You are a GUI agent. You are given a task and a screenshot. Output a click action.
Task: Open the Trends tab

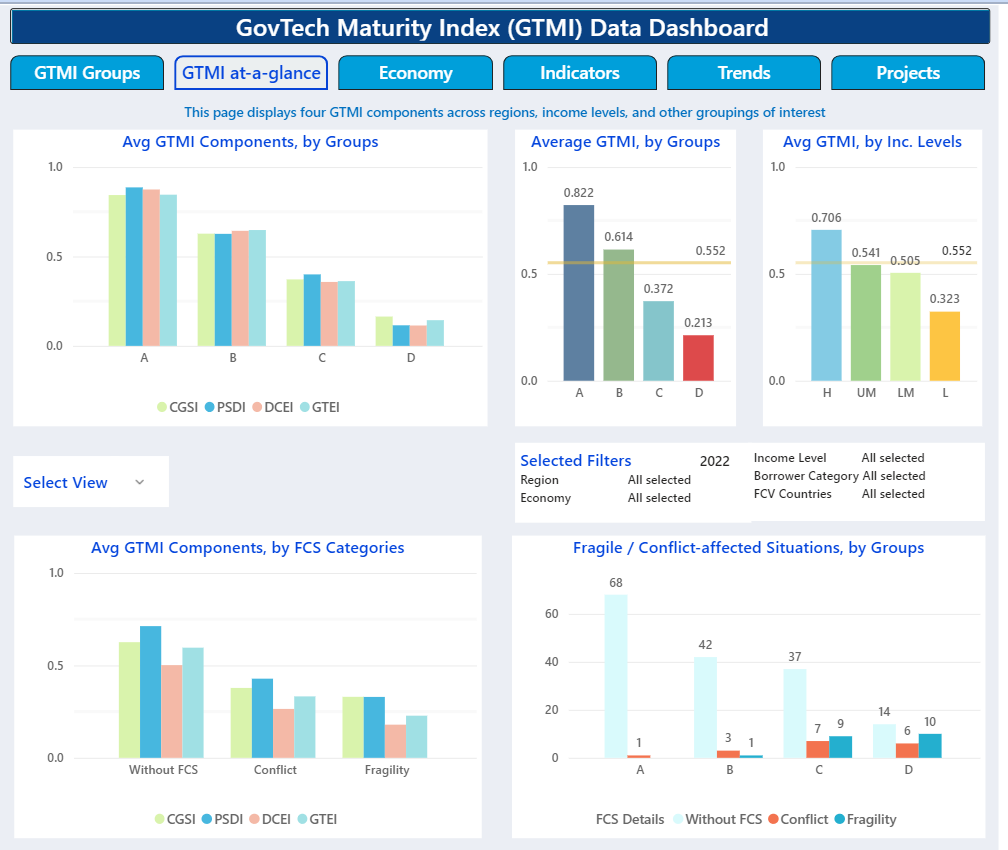(x=744, y=73)
